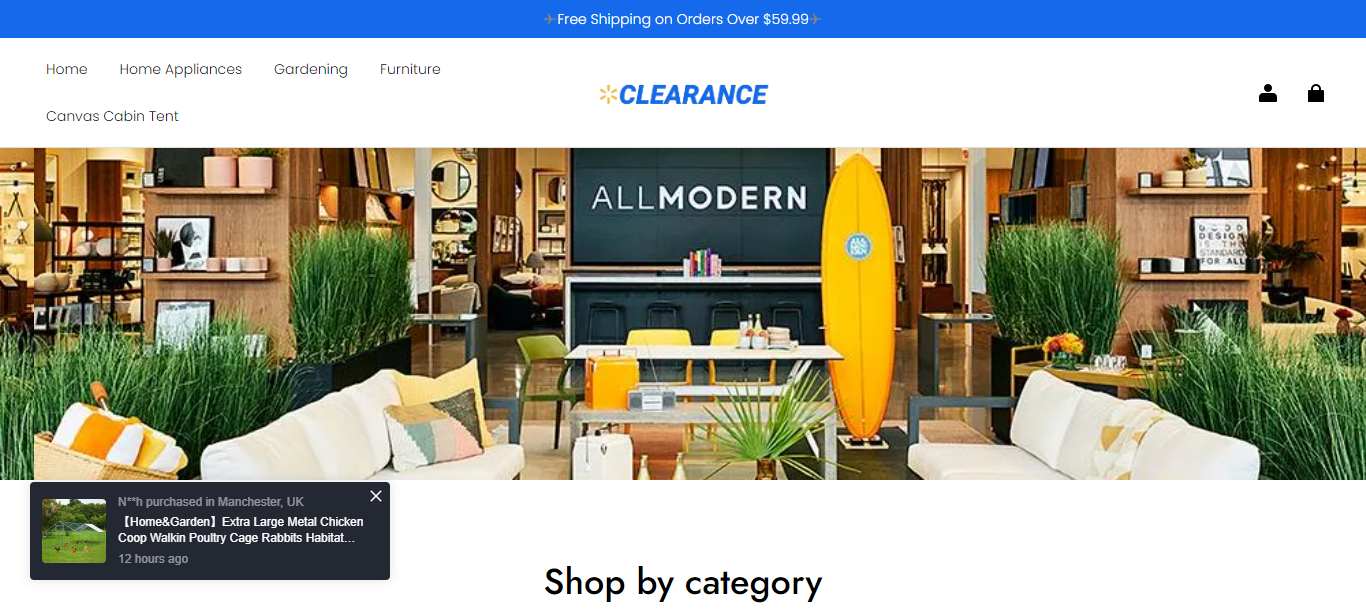This screenshot has height=610, width=1366.
Task: Click the Clearance logo sunburst icon
Action: (608, 95)
